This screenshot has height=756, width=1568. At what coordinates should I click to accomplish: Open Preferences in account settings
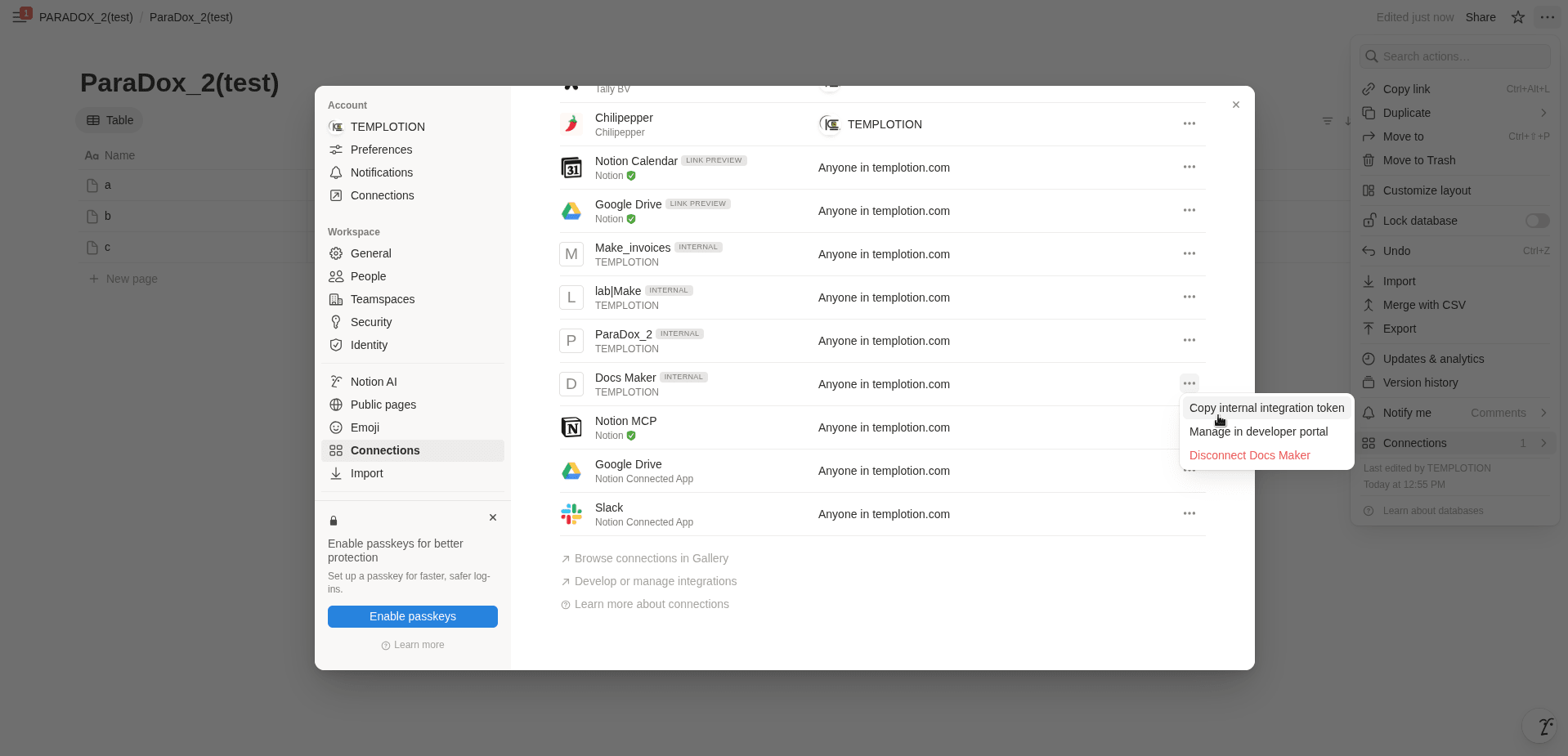(381, 150)
